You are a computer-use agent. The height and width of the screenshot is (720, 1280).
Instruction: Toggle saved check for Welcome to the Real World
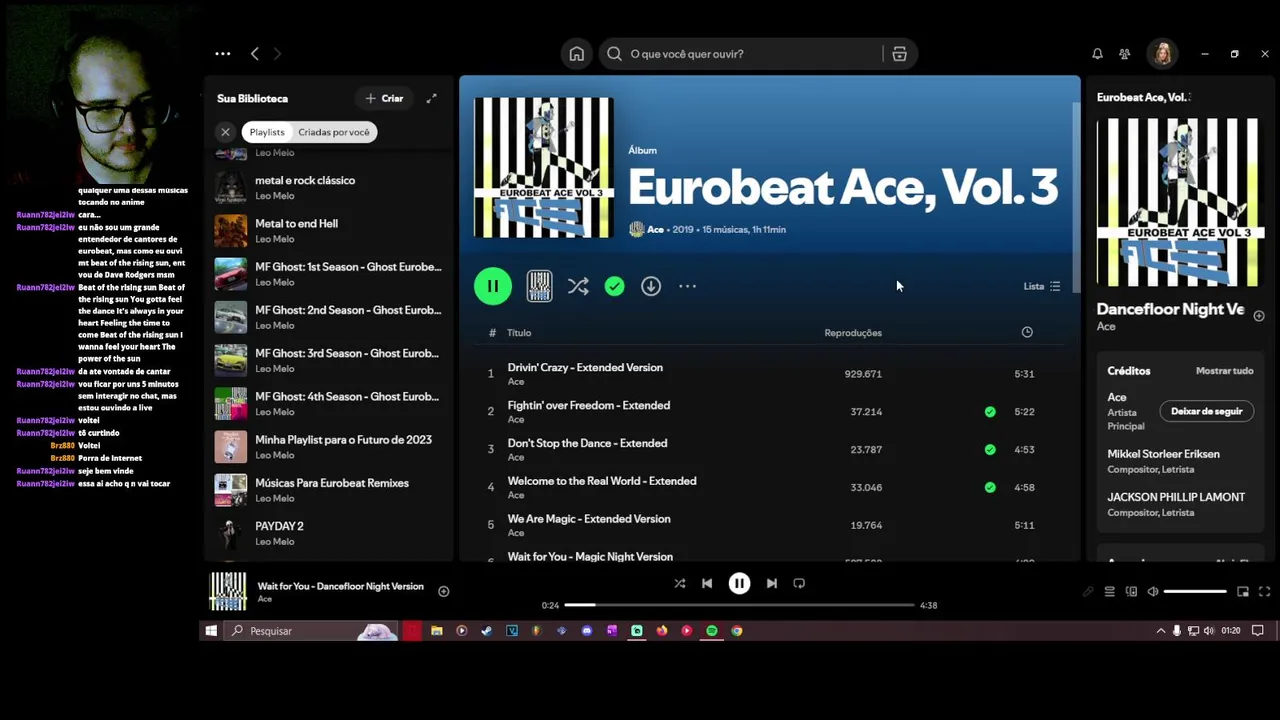point(990,487)
